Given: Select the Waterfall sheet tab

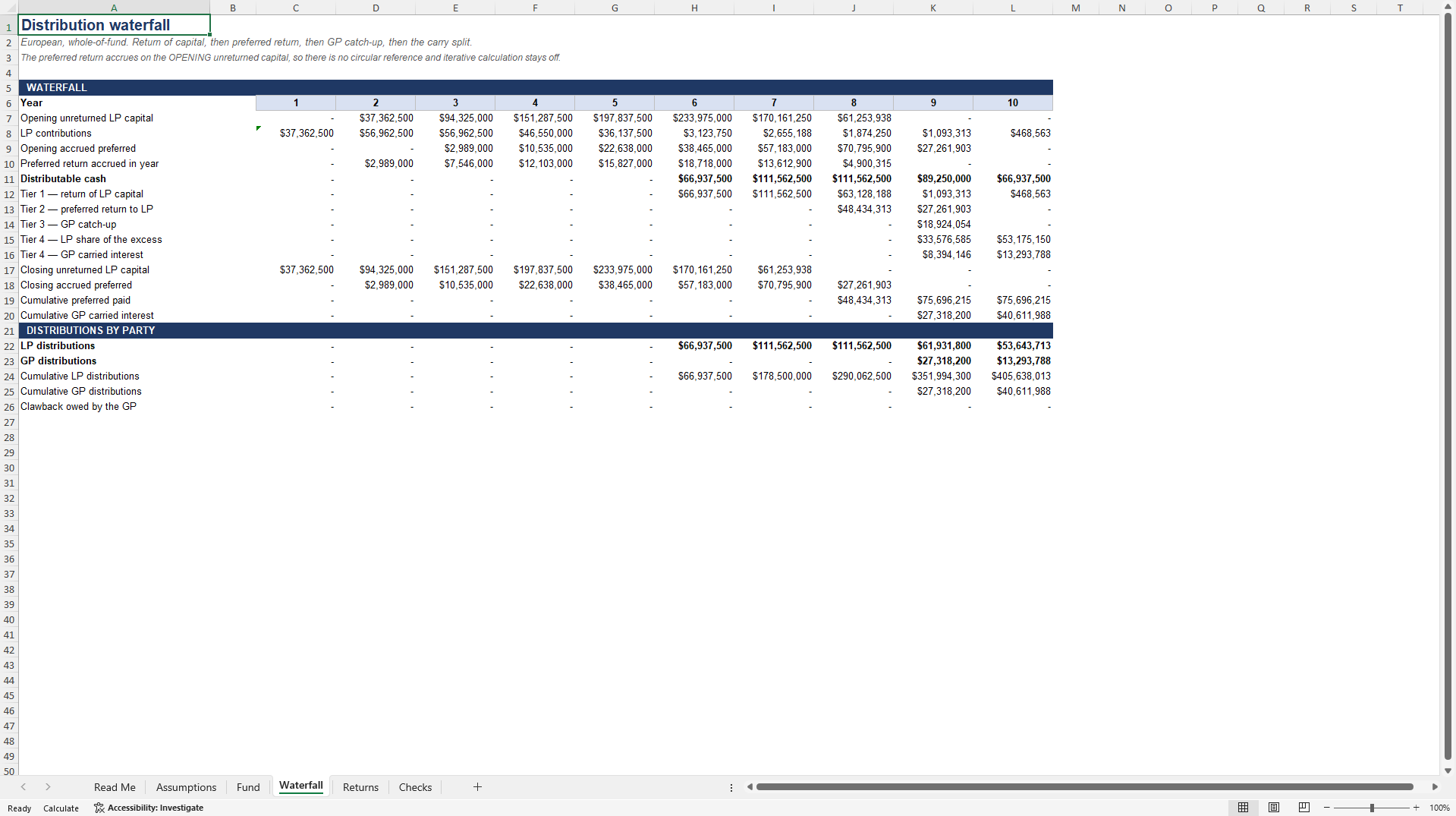Looking at the screenshot, I should (300, 786).
